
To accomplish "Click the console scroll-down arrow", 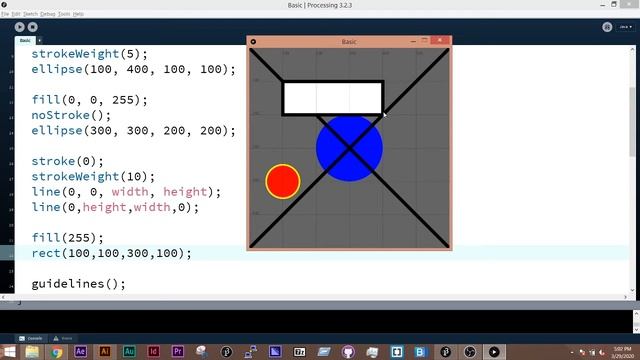I will pyautogui.click(x=636, y=329).
